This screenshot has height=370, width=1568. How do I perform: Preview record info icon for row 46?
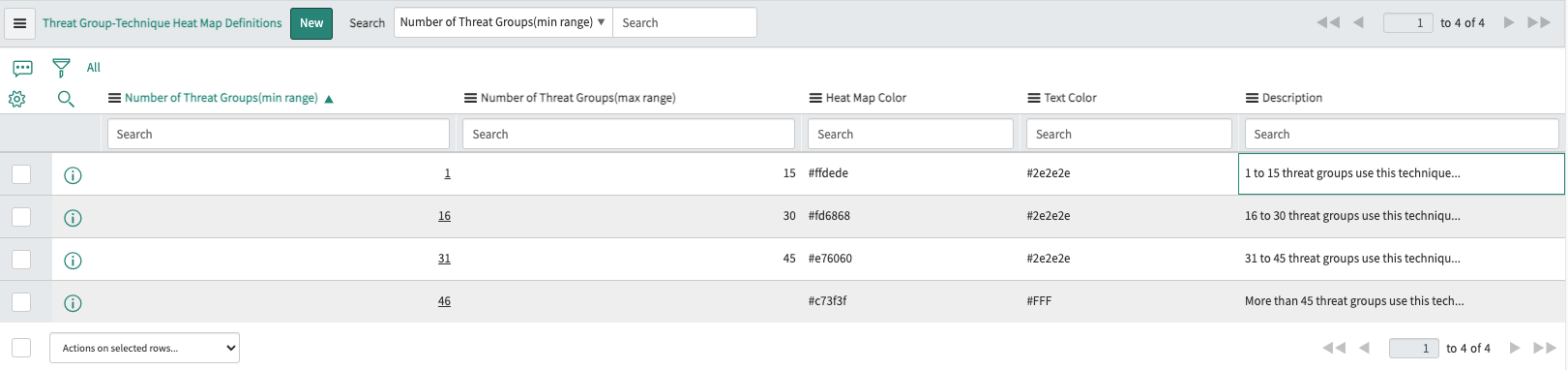[x=73, y=303]
